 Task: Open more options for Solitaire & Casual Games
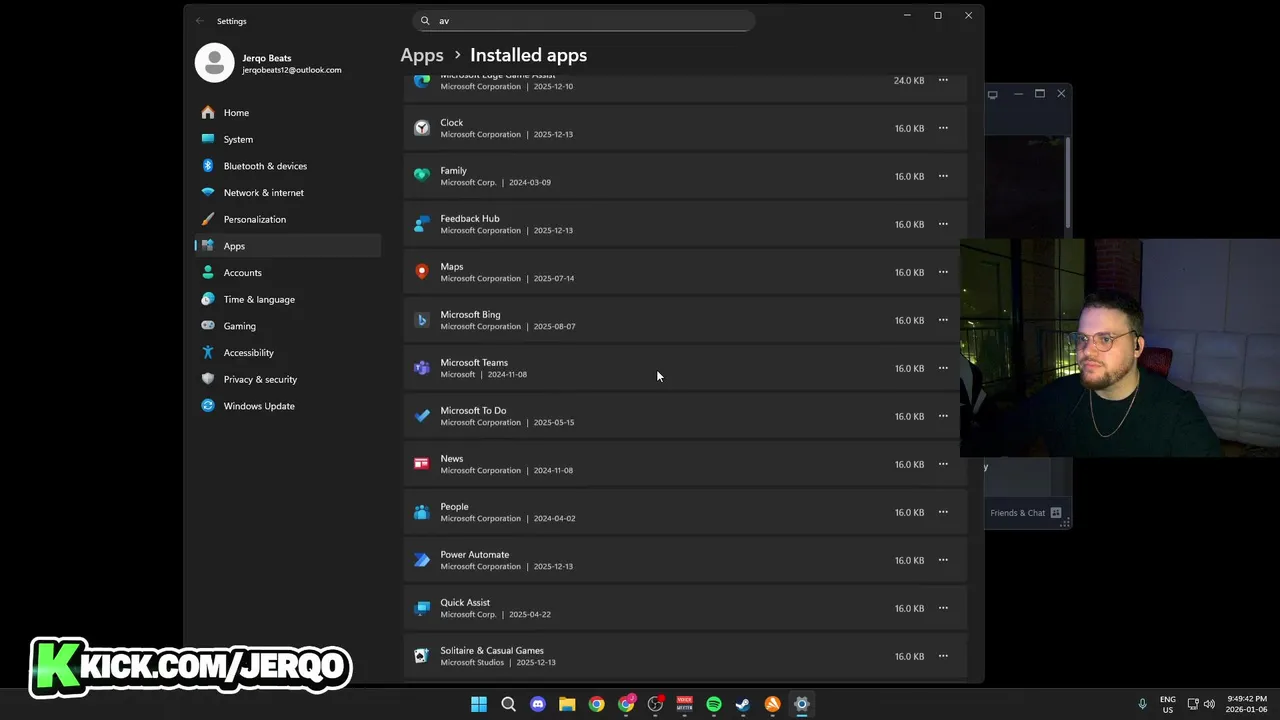pyautogui.click(x=943, y=656)
